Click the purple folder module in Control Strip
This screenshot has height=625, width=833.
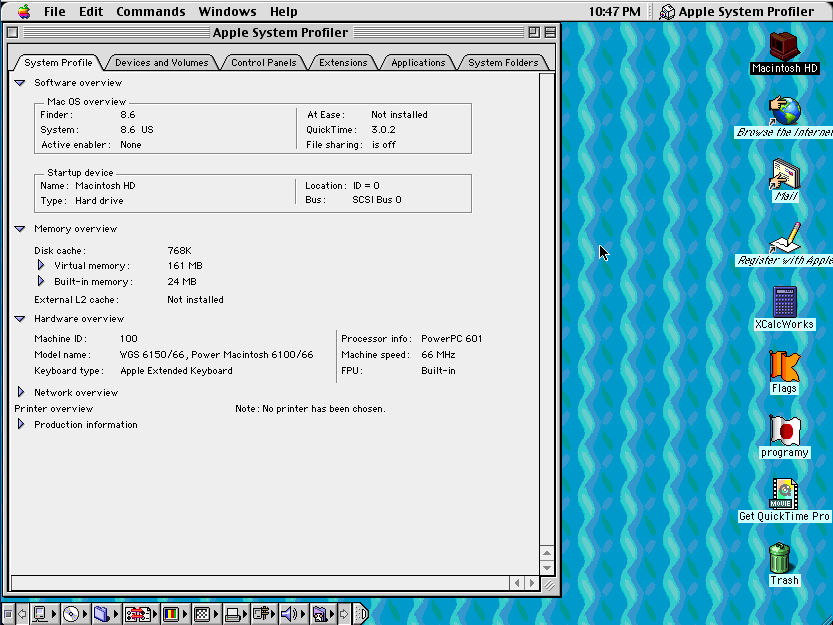(x=323, y=614)
